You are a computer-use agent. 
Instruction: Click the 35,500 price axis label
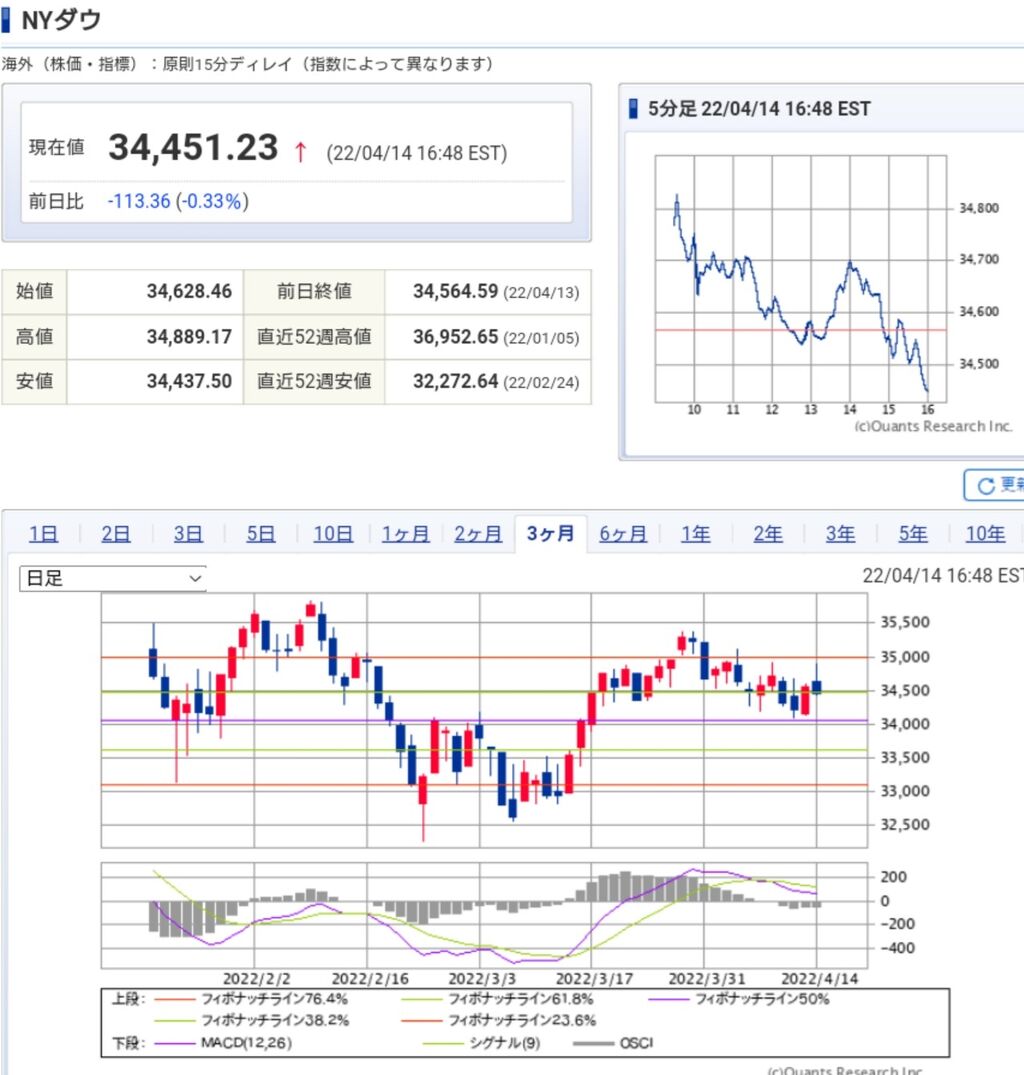905,623
